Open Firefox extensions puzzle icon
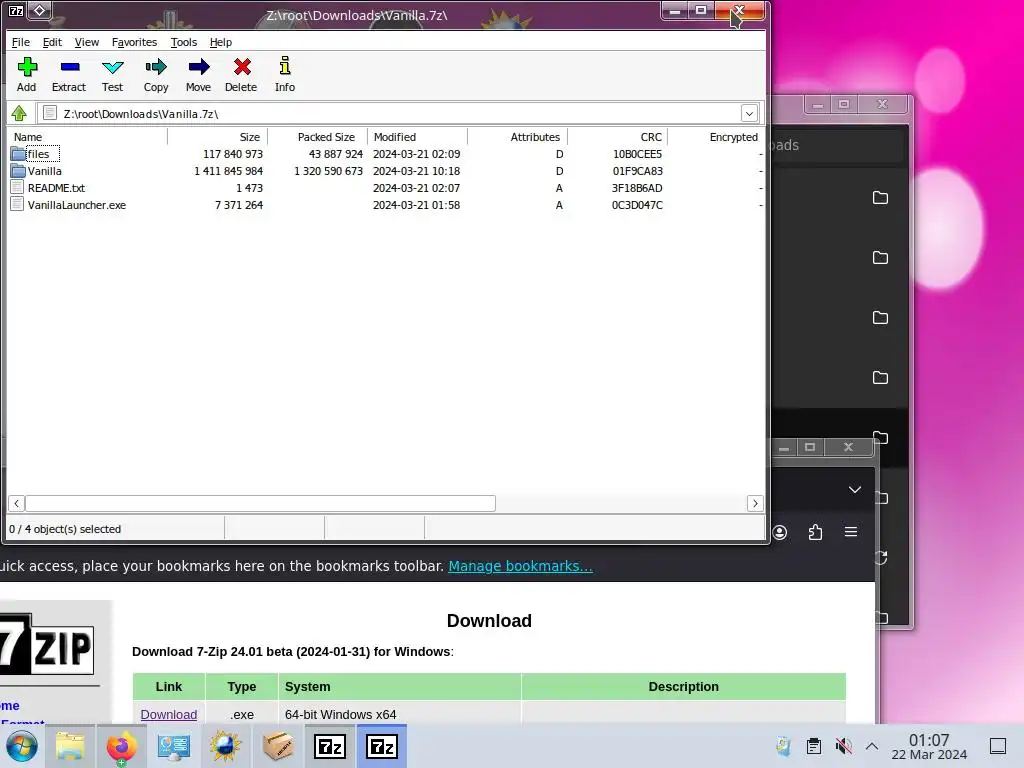The image size is (1024, 768). [816, 532]
